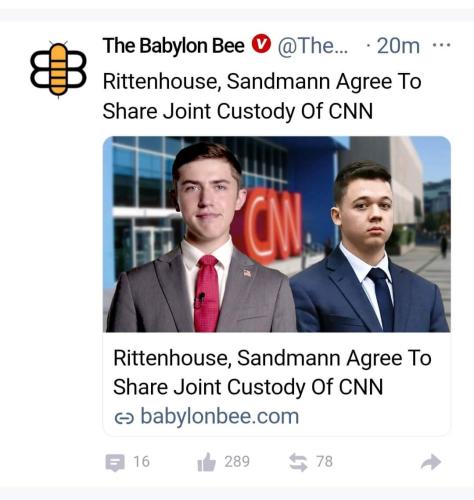Open the 20m timestamp
Screen dimensions: 474x500
tap(398, 46)
